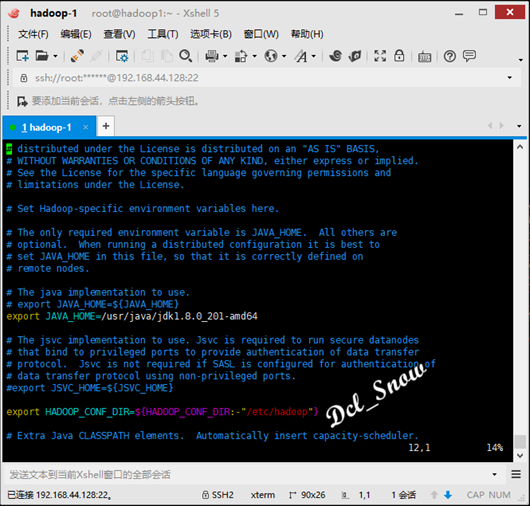
Task: Expand toolbar overflow options arrow
Action: 521,60
